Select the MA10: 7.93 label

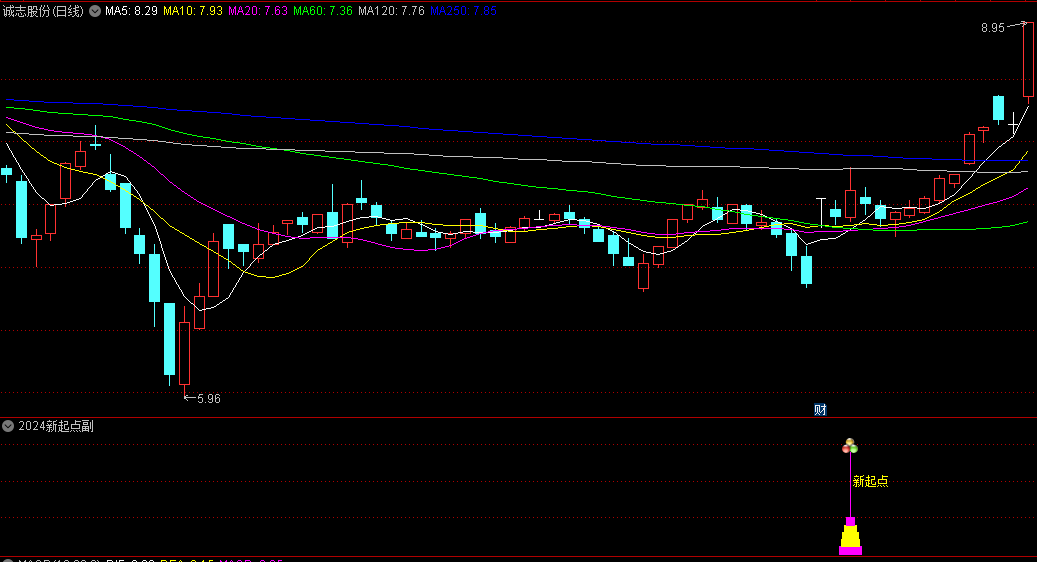193,11
